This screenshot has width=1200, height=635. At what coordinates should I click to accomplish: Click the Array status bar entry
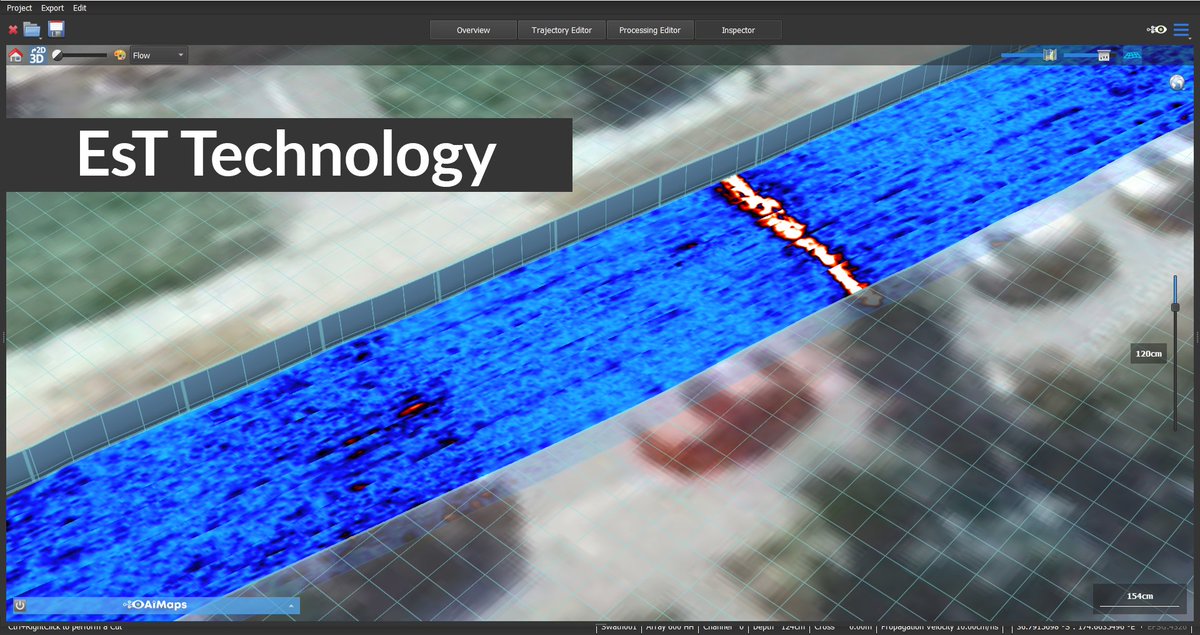[670, 628]
